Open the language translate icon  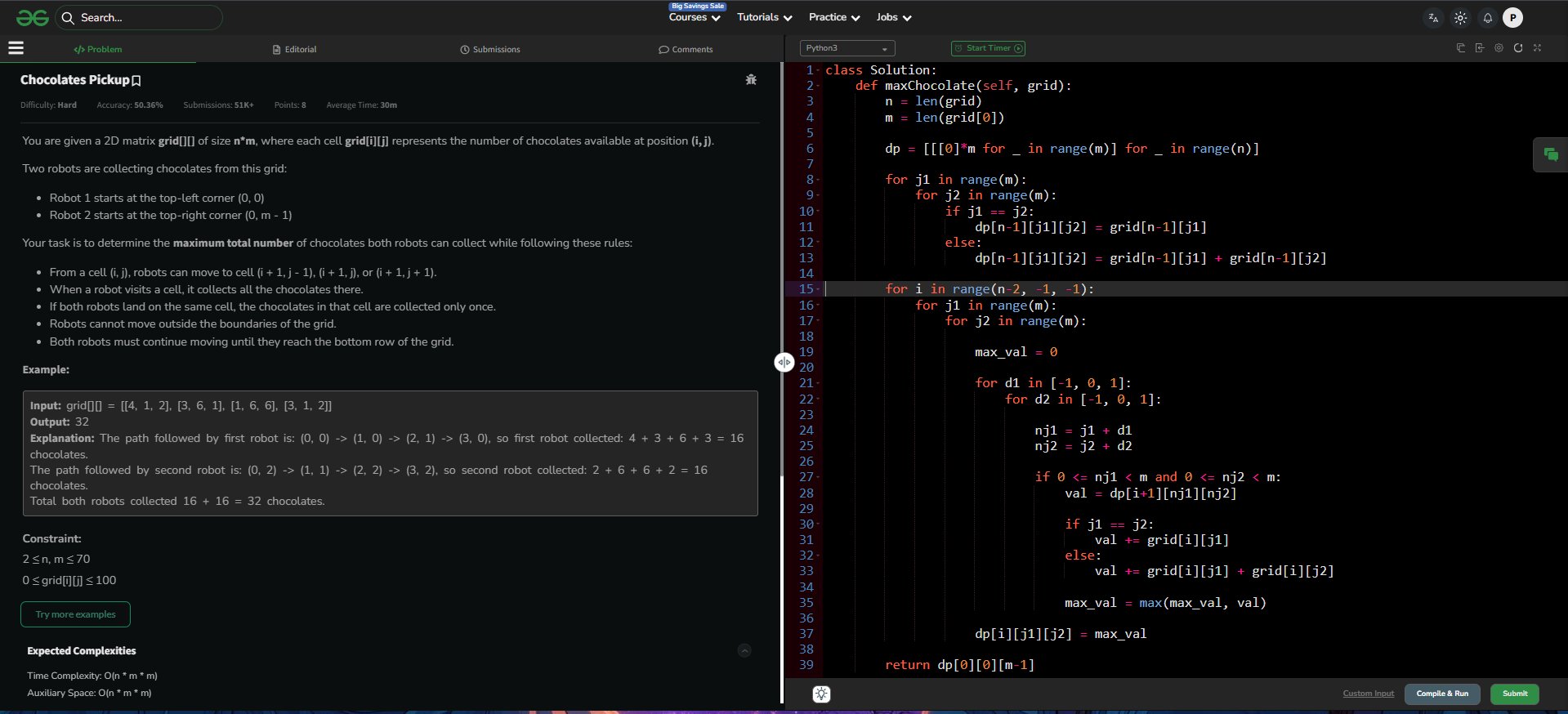coord(1433,18)
